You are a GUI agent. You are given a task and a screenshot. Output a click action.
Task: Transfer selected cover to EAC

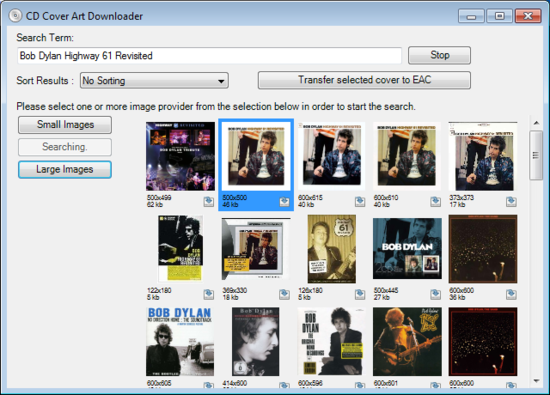point(364,80)
